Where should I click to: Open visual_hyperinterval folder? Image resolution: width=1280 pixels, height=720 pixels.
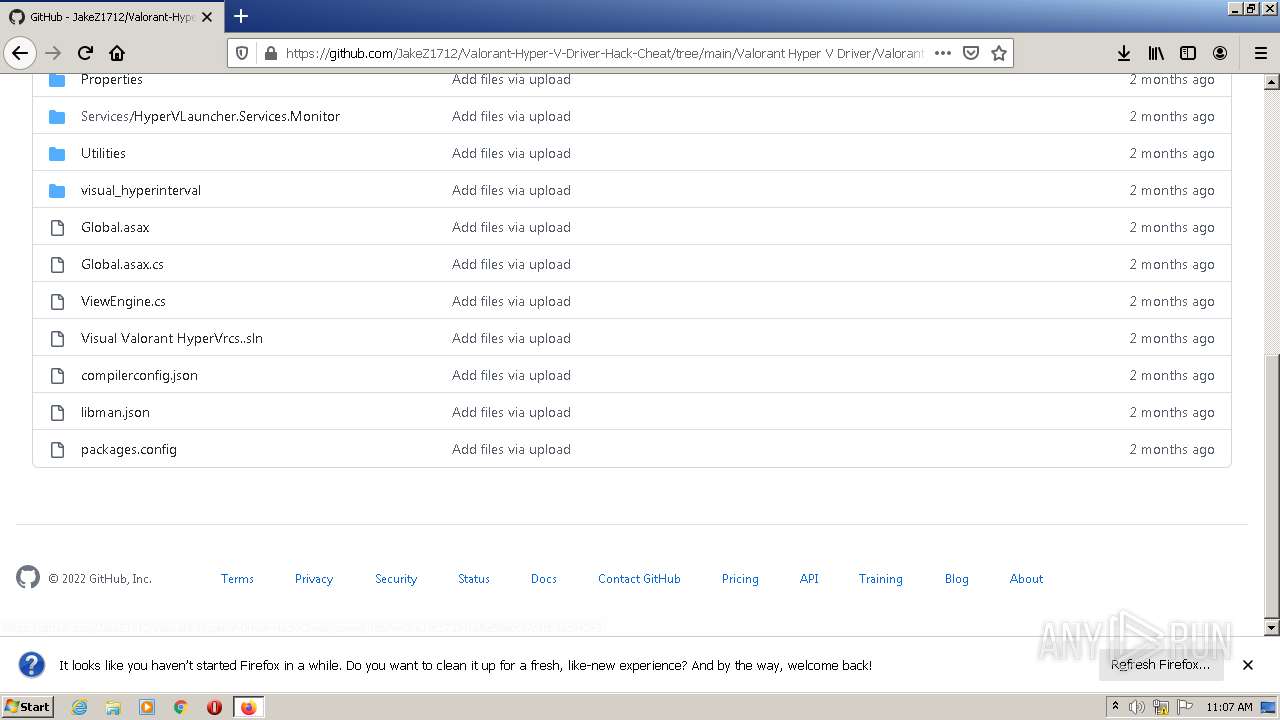point(141,190)
